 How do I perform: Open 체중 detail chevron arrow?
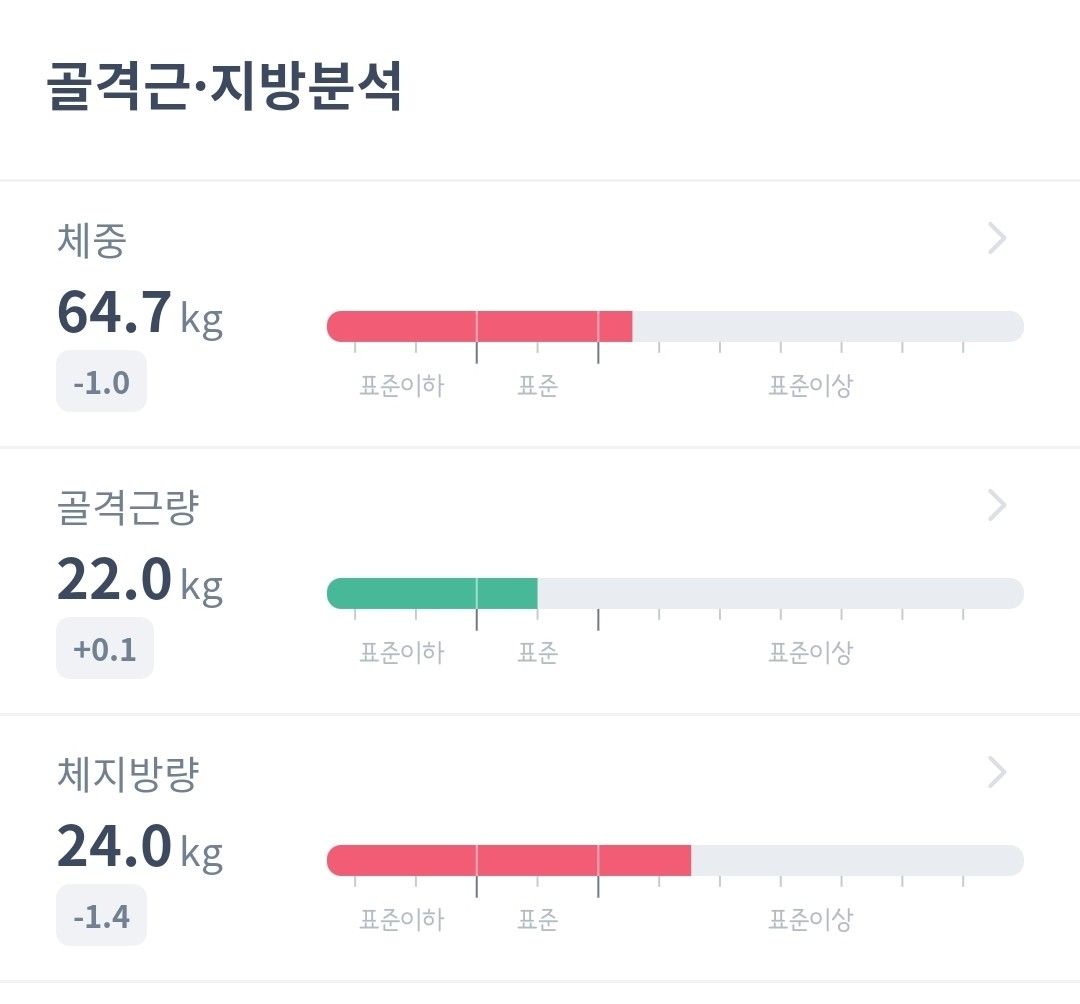(997, 239)
